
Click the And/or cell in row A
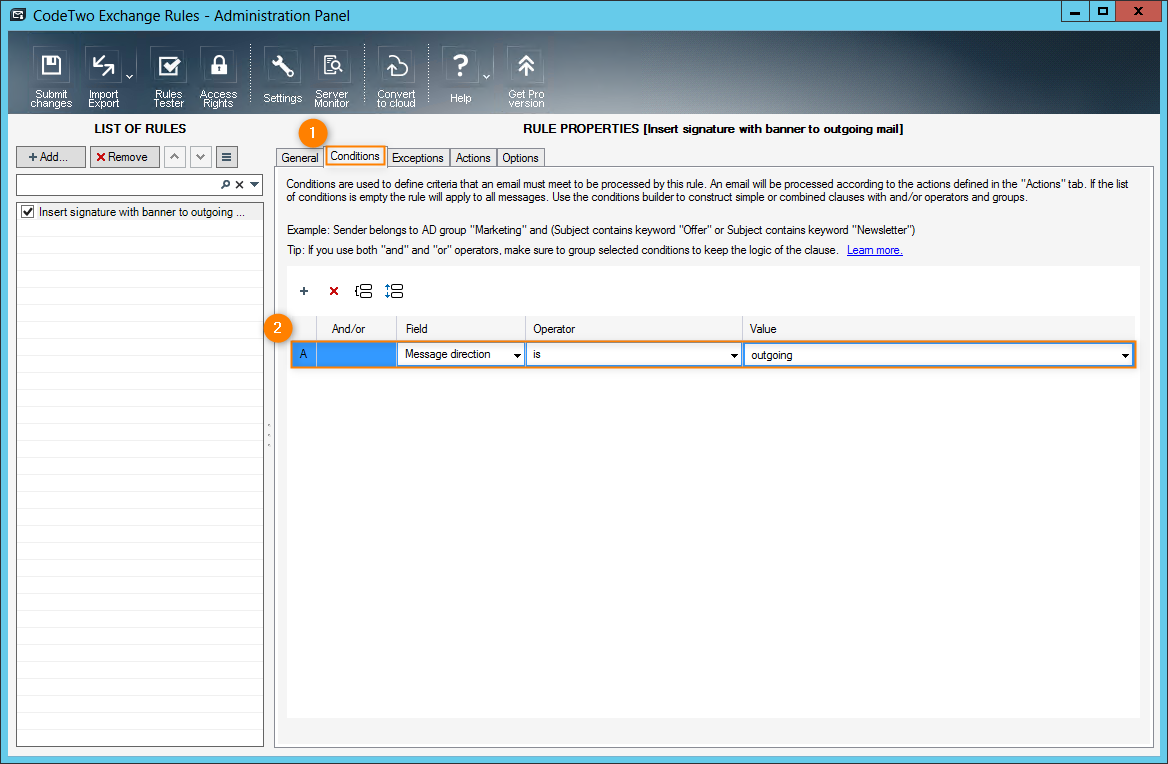[357, 354]
